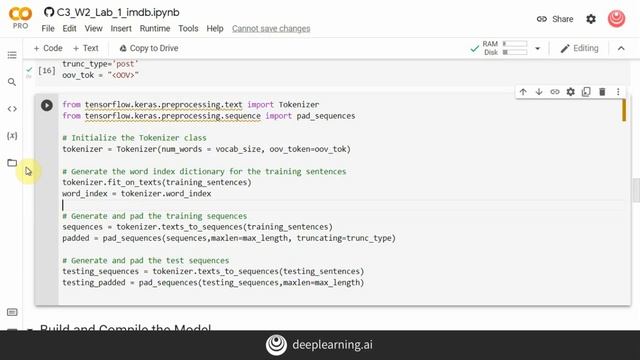
Task: Click the GitHub icon beside notebook title
Action: tap(49, 12)
